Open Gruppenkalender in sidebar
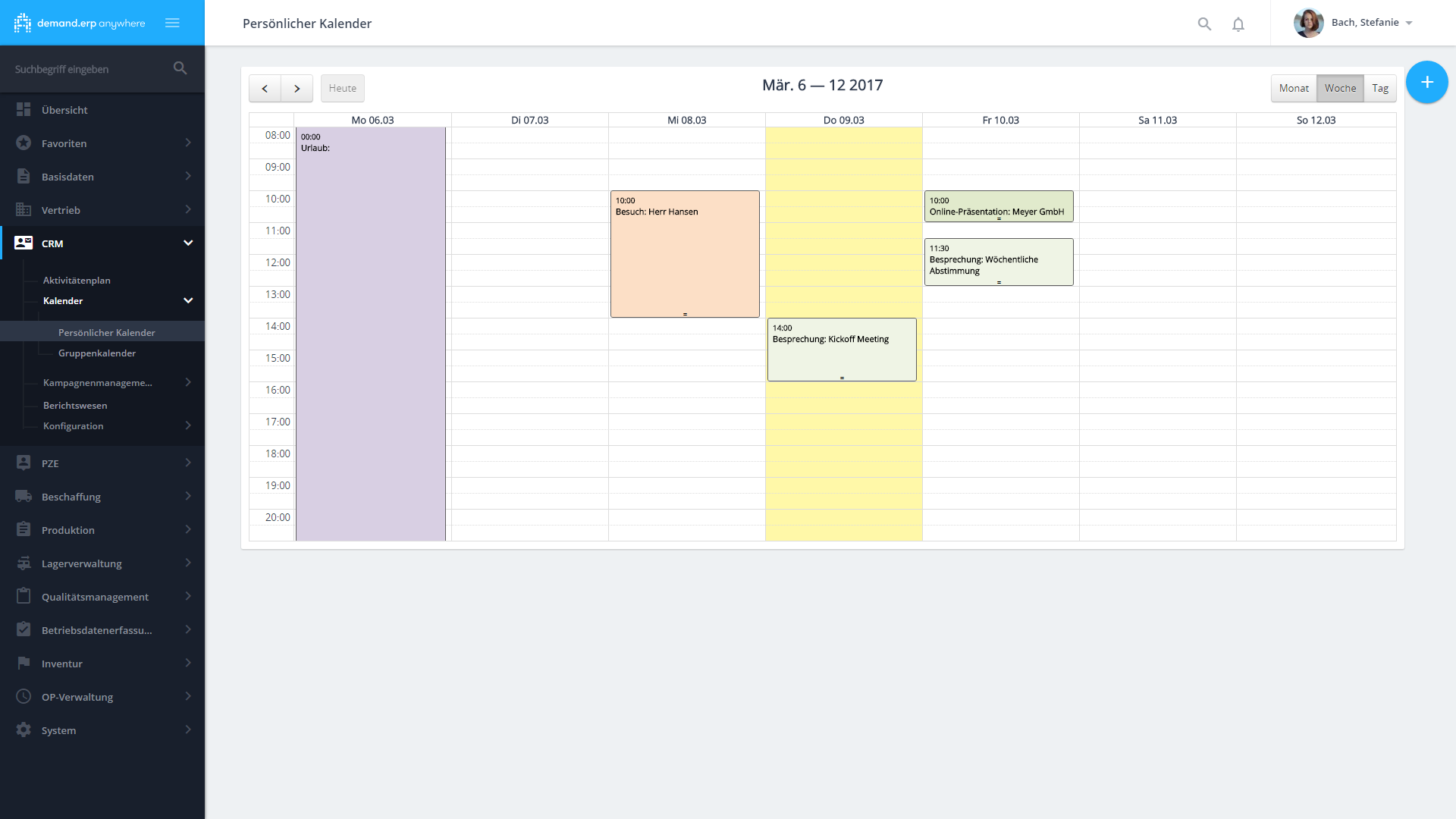Screen dimensions: 1456x819 tap(97, 353)
